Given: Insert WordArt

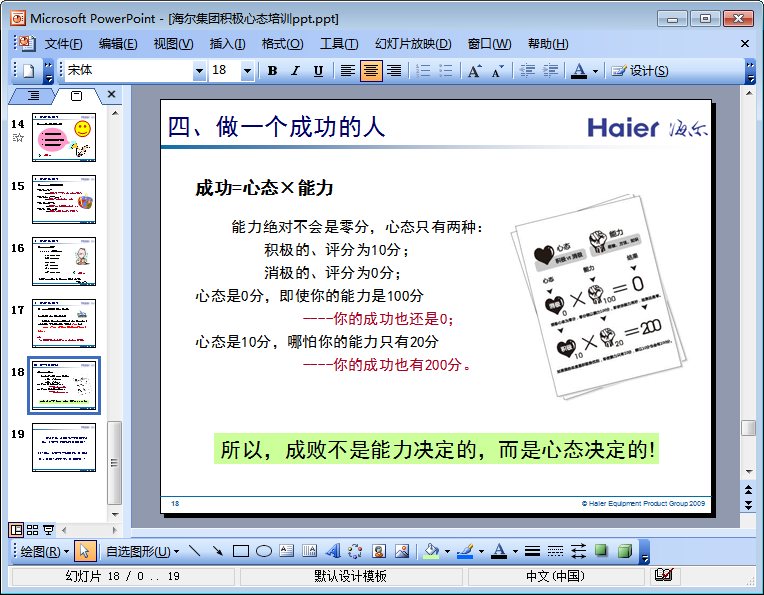Looking at the screenshot, I should (x=333, y=551).
